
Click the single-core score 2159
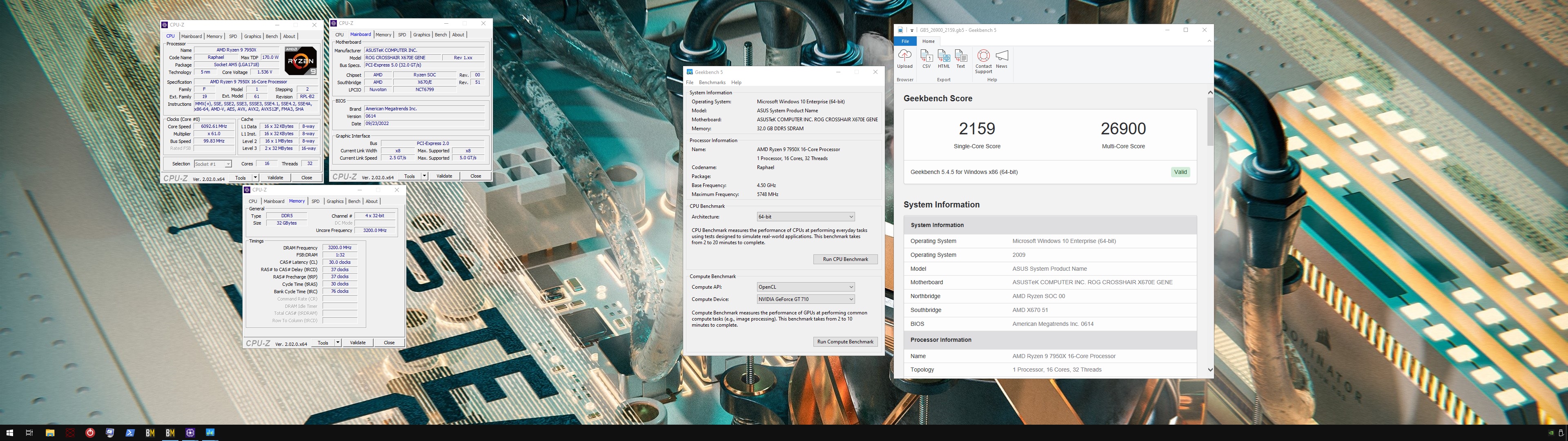tap(977, 129)
